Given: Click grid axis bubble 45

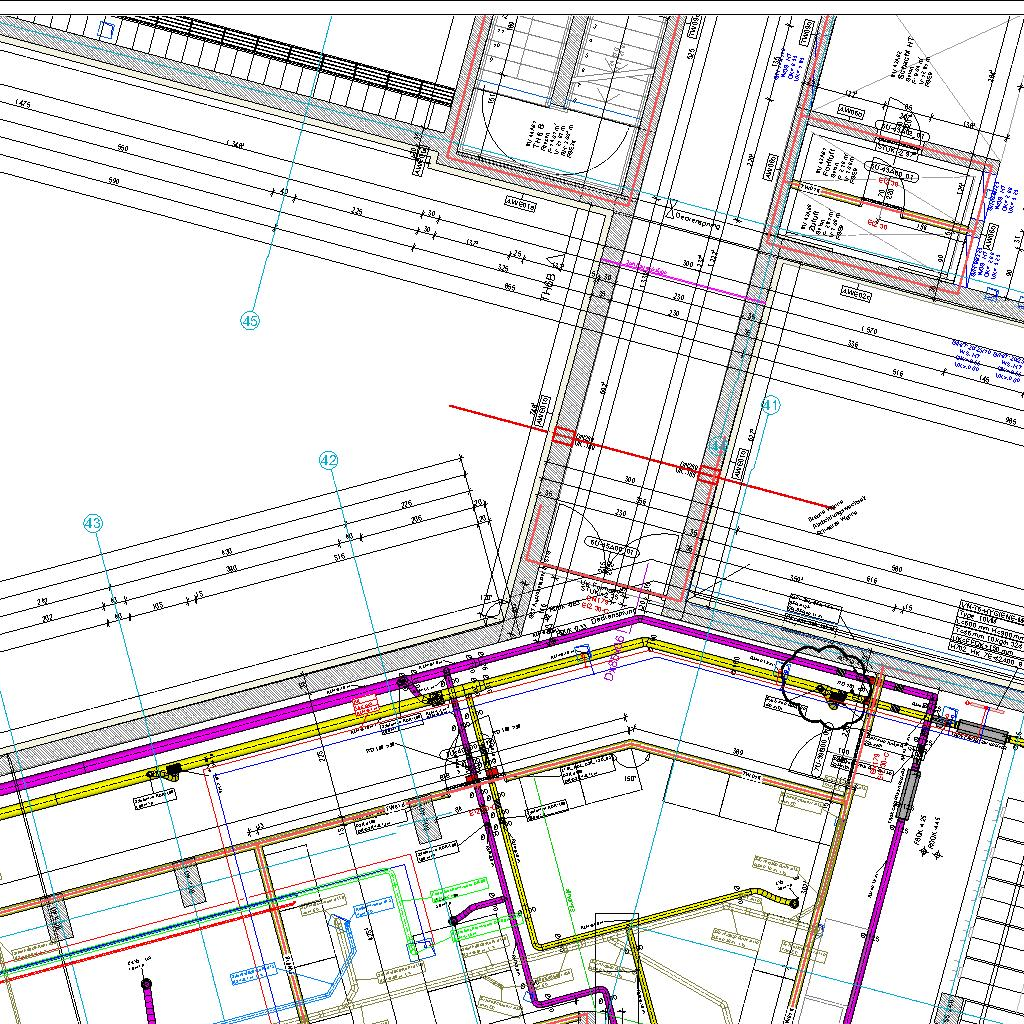Looking at the screenshot, I should pyautogui.click(x=250, y=321).
